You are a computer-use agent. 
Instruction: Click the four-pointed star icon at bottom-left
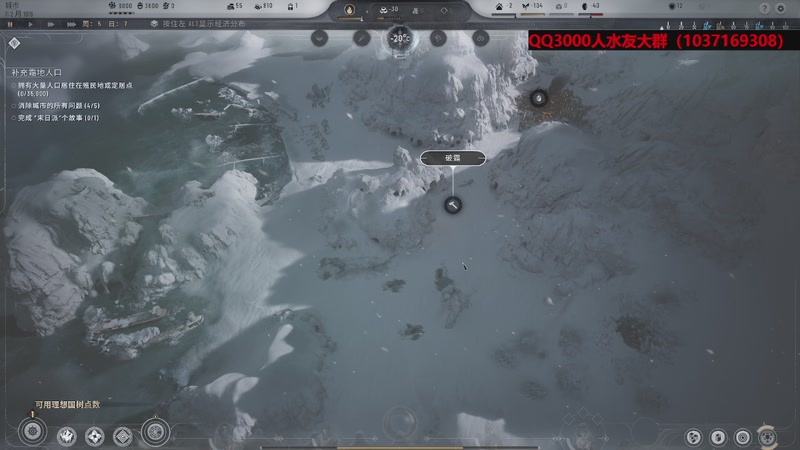click(x=94, y=437)
